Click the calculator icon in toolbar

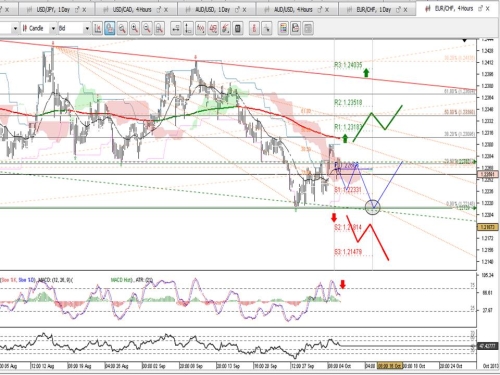(237, 29)
